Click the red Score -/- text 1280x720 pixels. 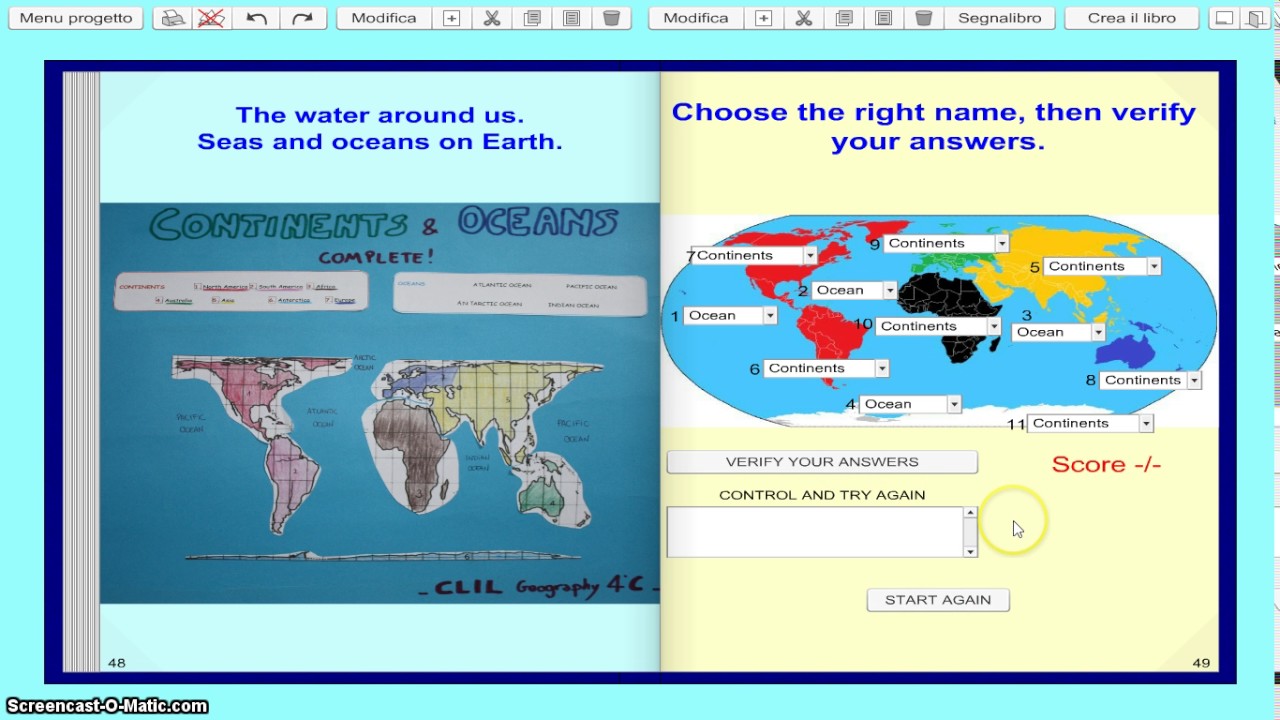1106,464
